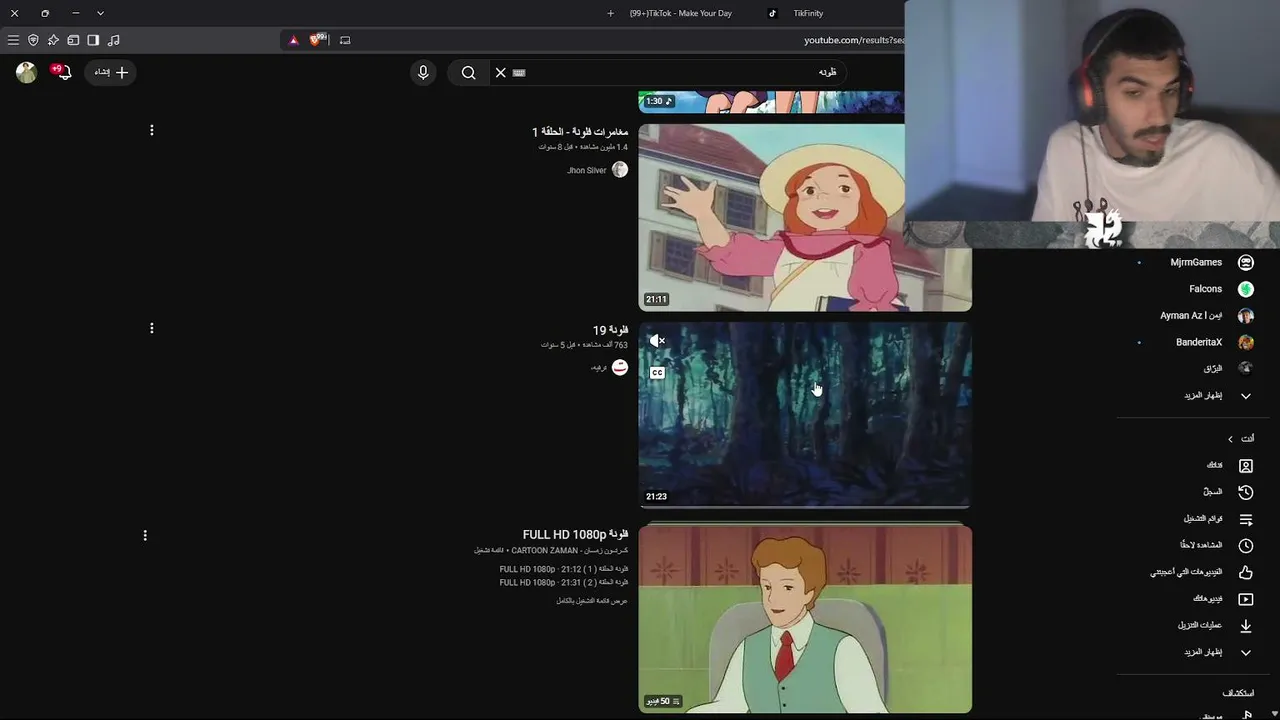Open the Falcons subscription channel
1280x720 pixels.
tap(1205, 289)
